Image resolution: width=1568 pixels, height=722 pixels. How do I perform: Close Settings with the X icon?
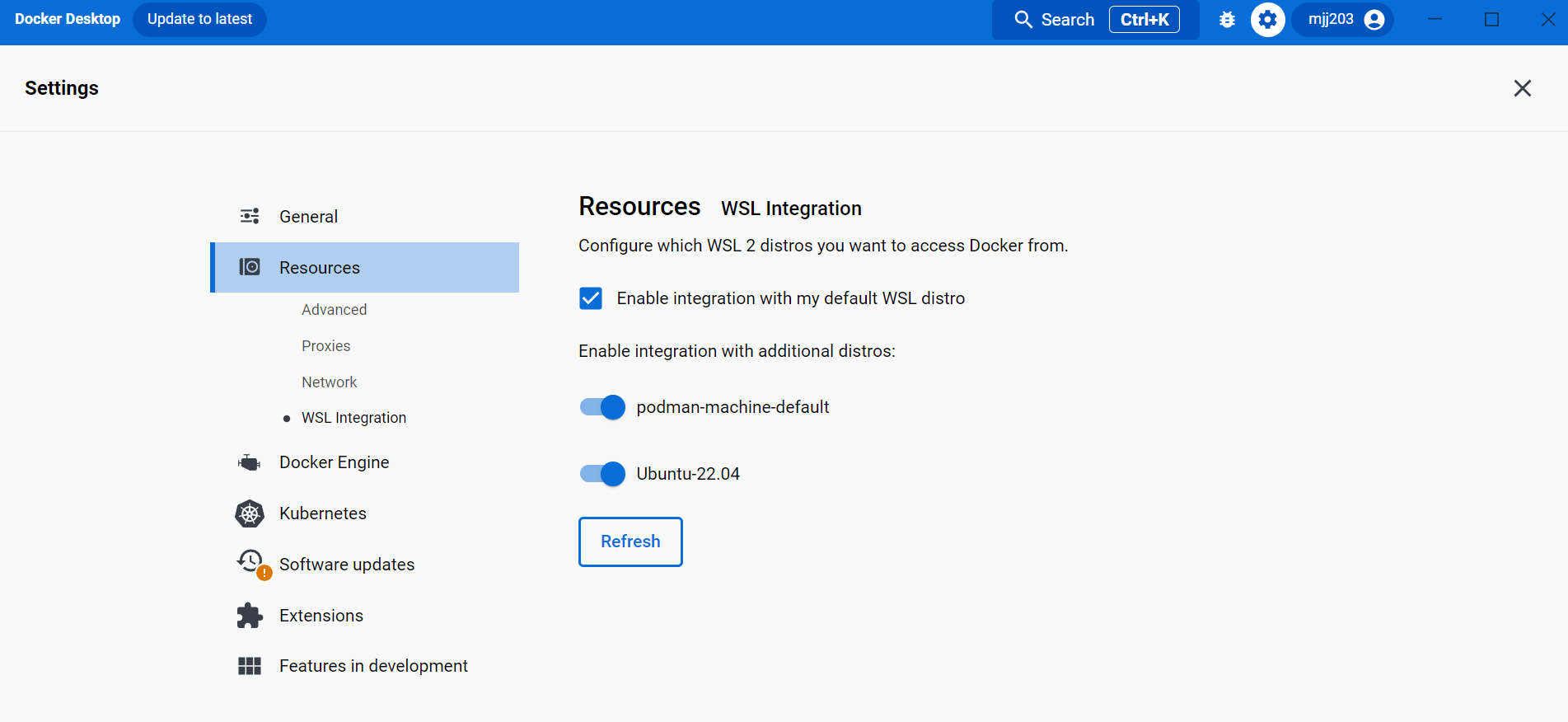(1523, 88)
